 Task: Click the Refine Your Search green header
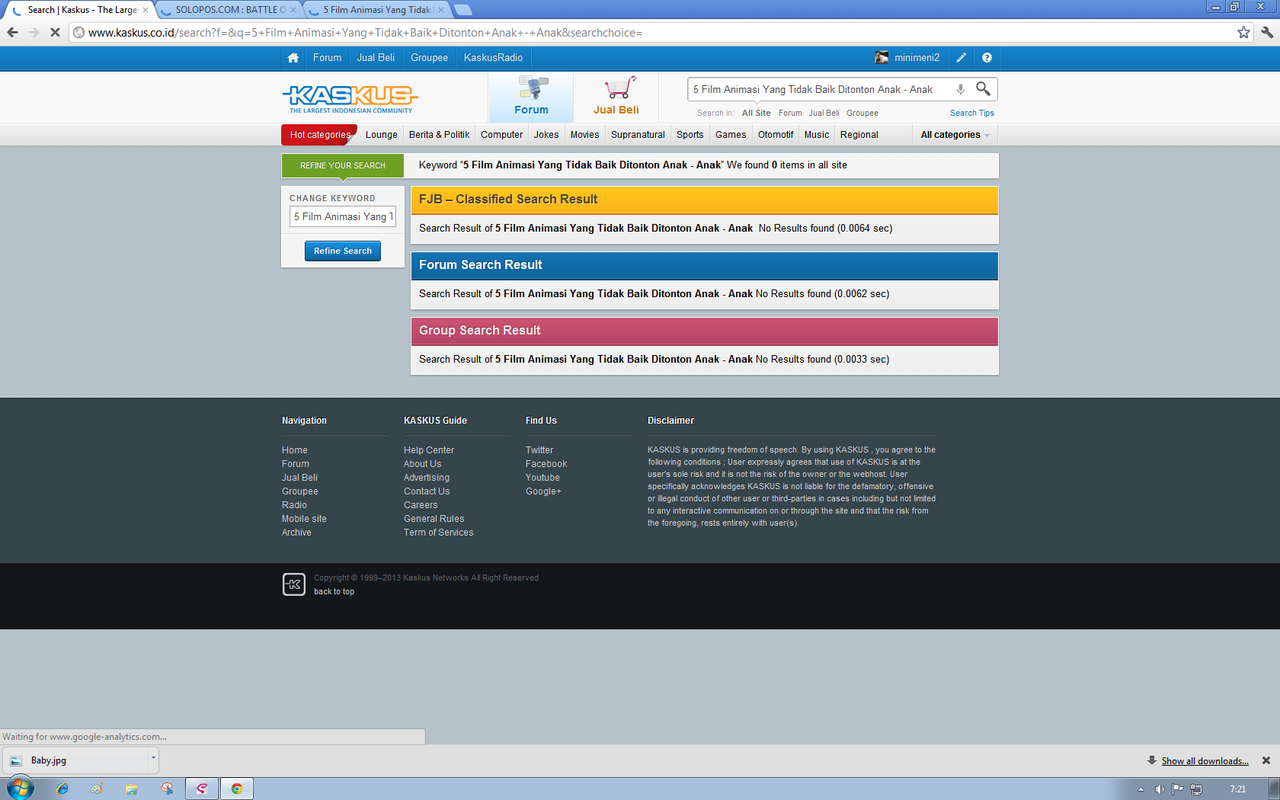[343, 165]
